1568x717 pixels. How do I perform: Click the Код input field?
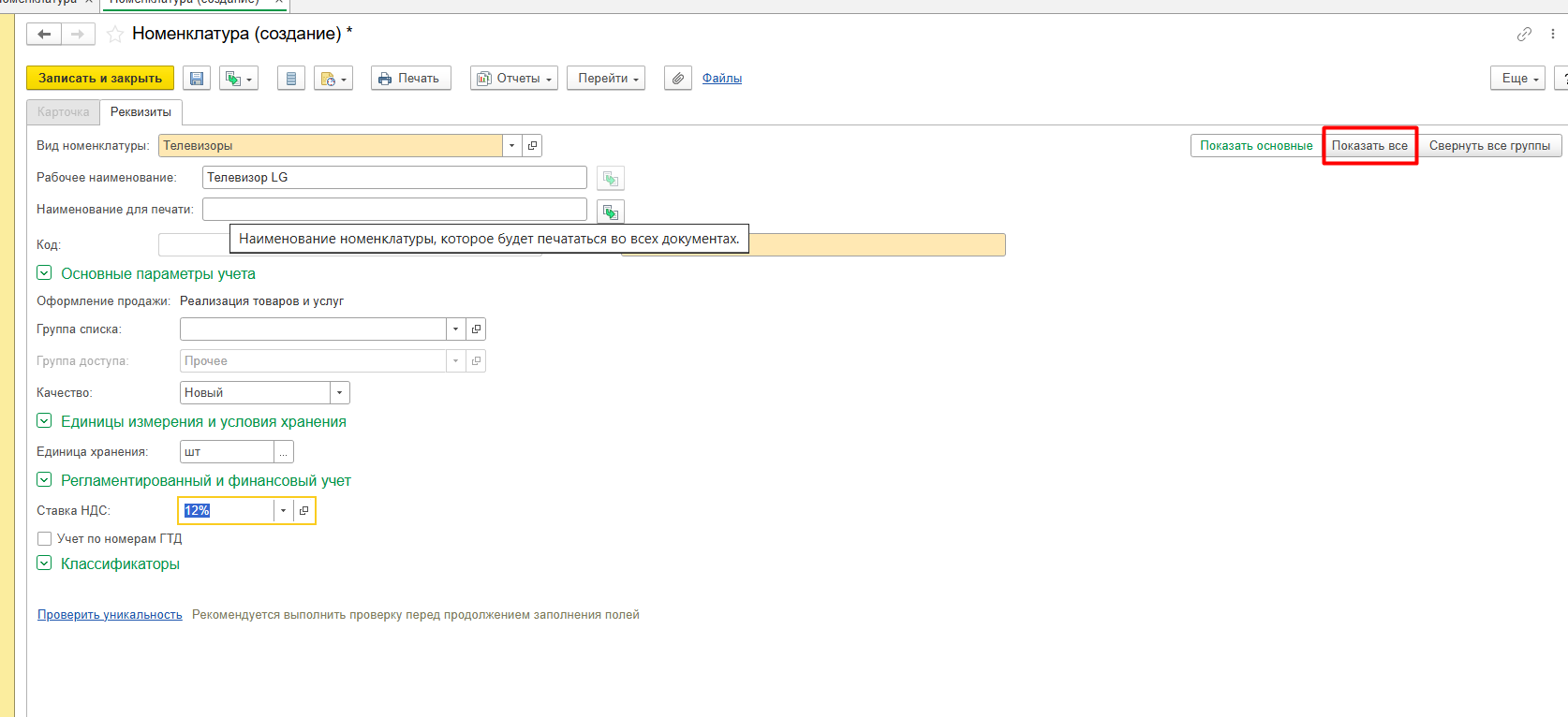pos(194,245)
